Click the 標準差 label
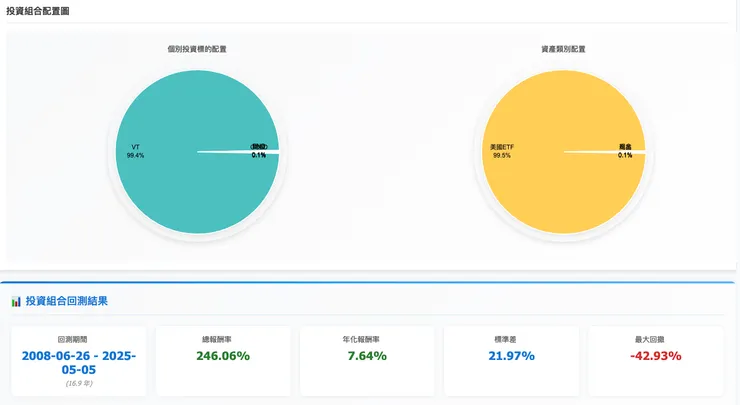Screen dimensions: 740x405 [x=505, y=339]
